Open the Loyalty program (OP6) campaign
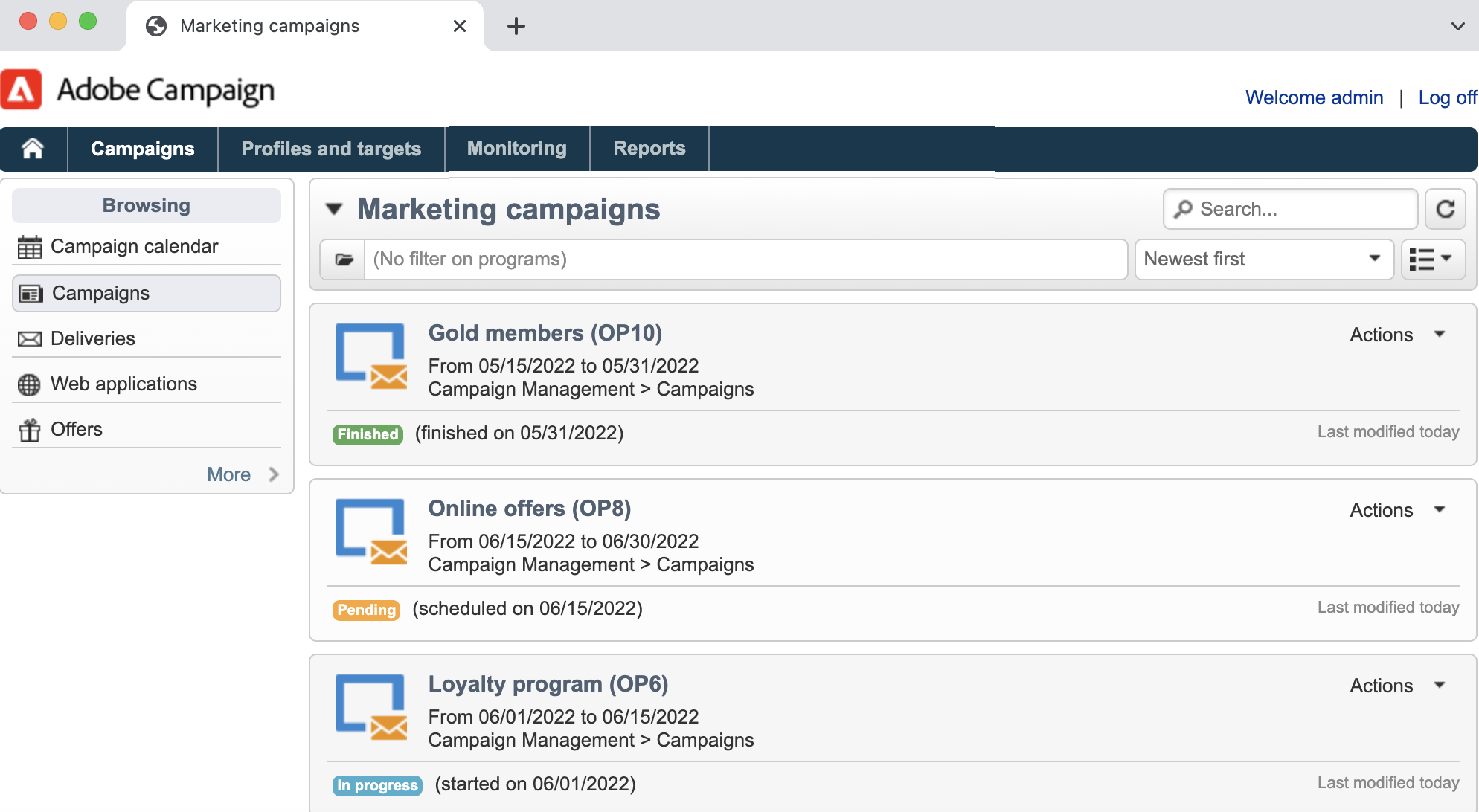The width and height of the screenshot is (1479, 812). pos(548,684)
